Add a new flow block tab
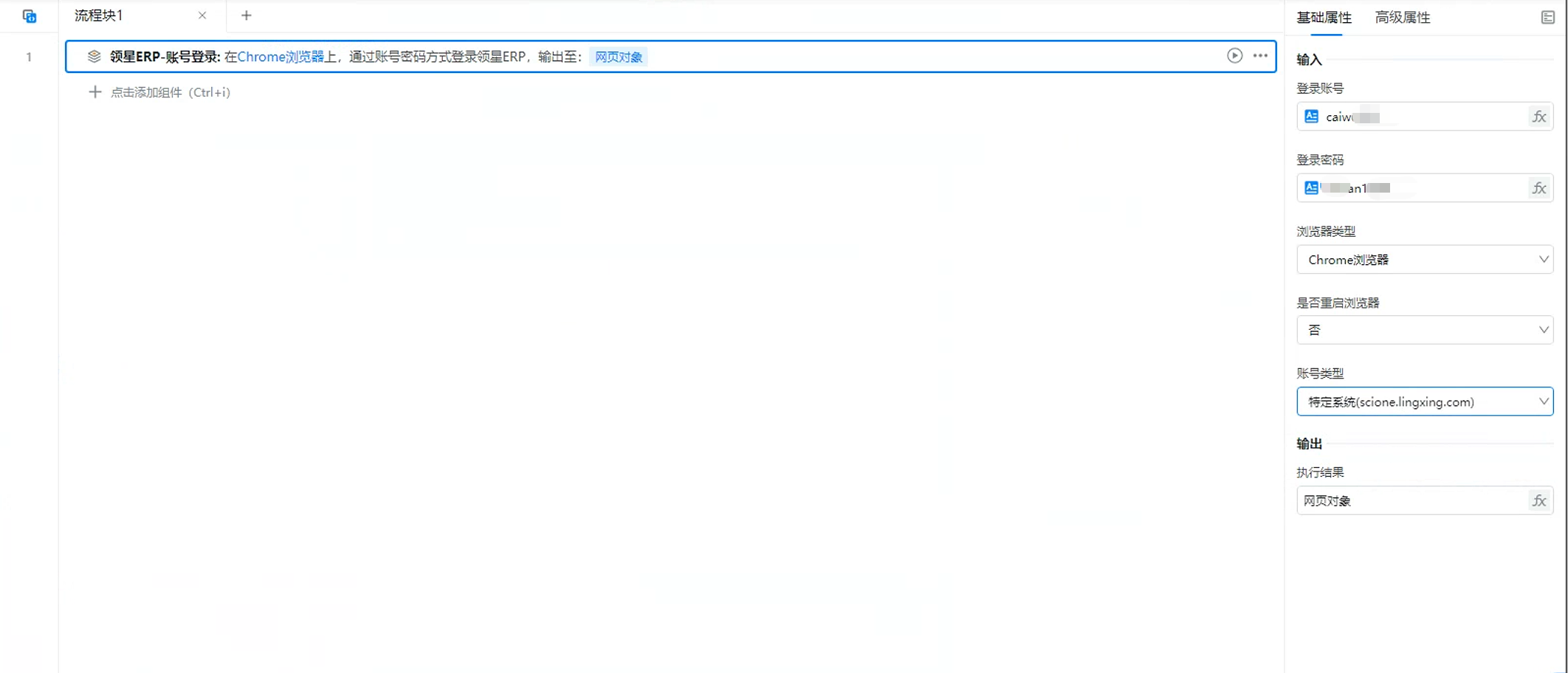 (x=247, y=15)
